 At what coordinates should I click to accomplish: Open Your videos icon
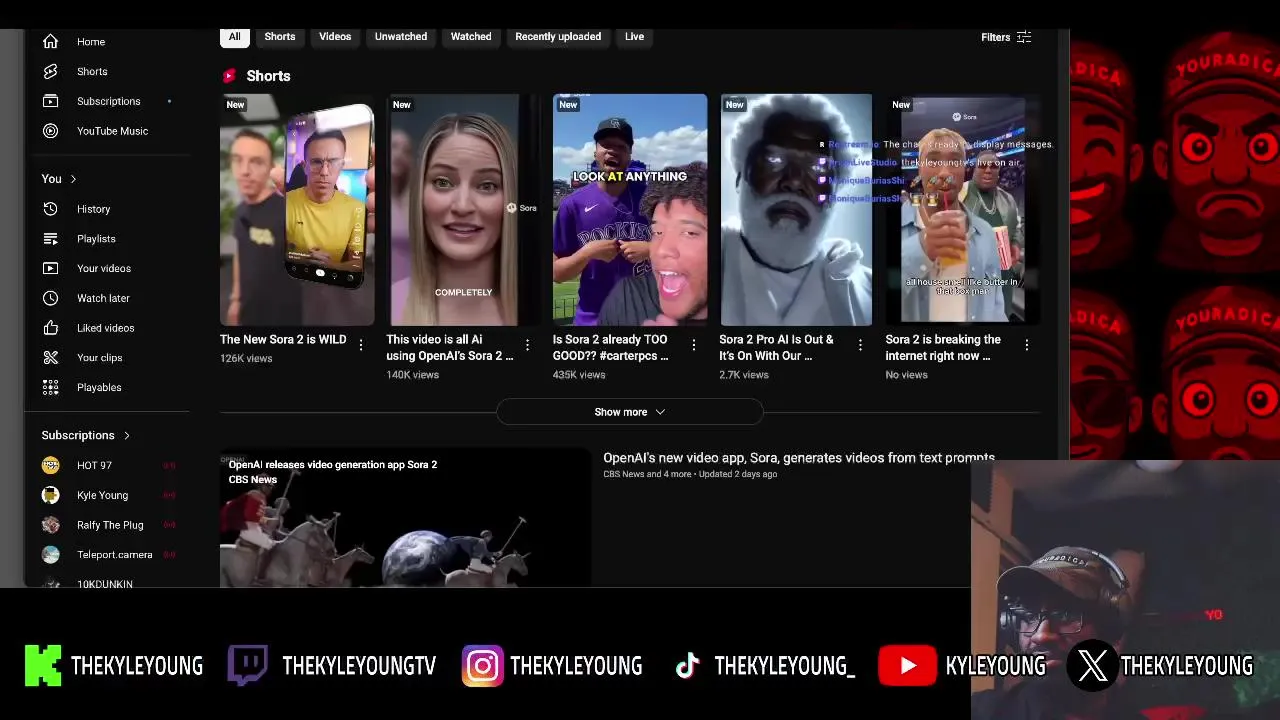click(50, 268)
